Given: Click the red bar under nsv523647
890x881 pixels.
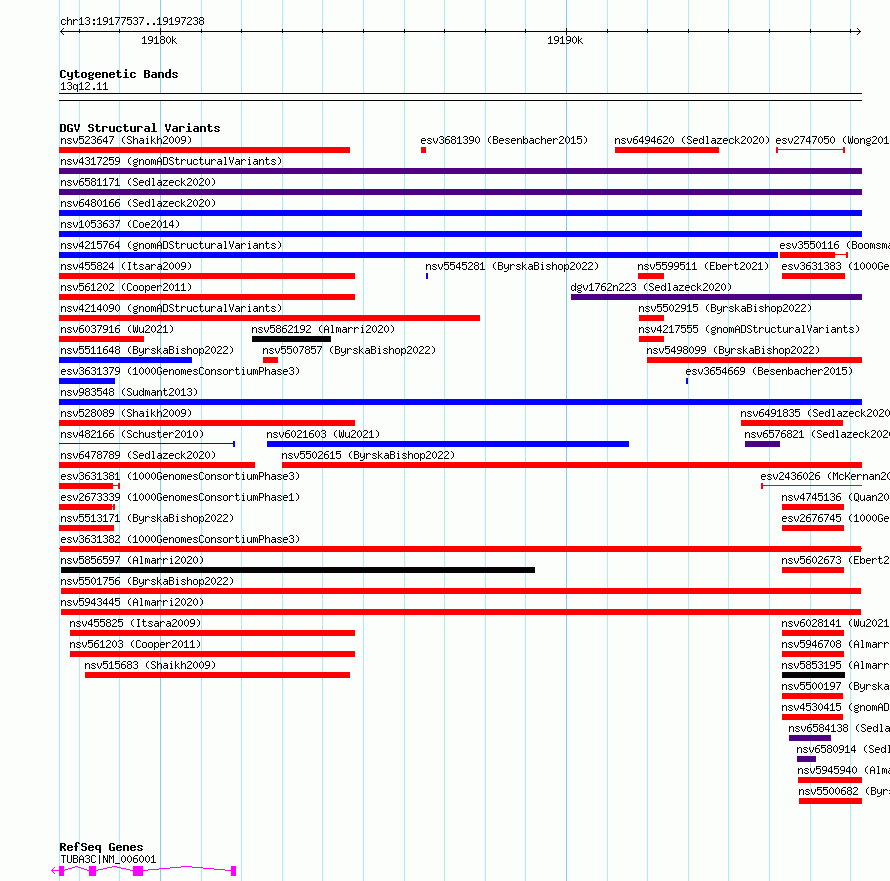Looking at the screenshot, I should click(x=204, y=150).
